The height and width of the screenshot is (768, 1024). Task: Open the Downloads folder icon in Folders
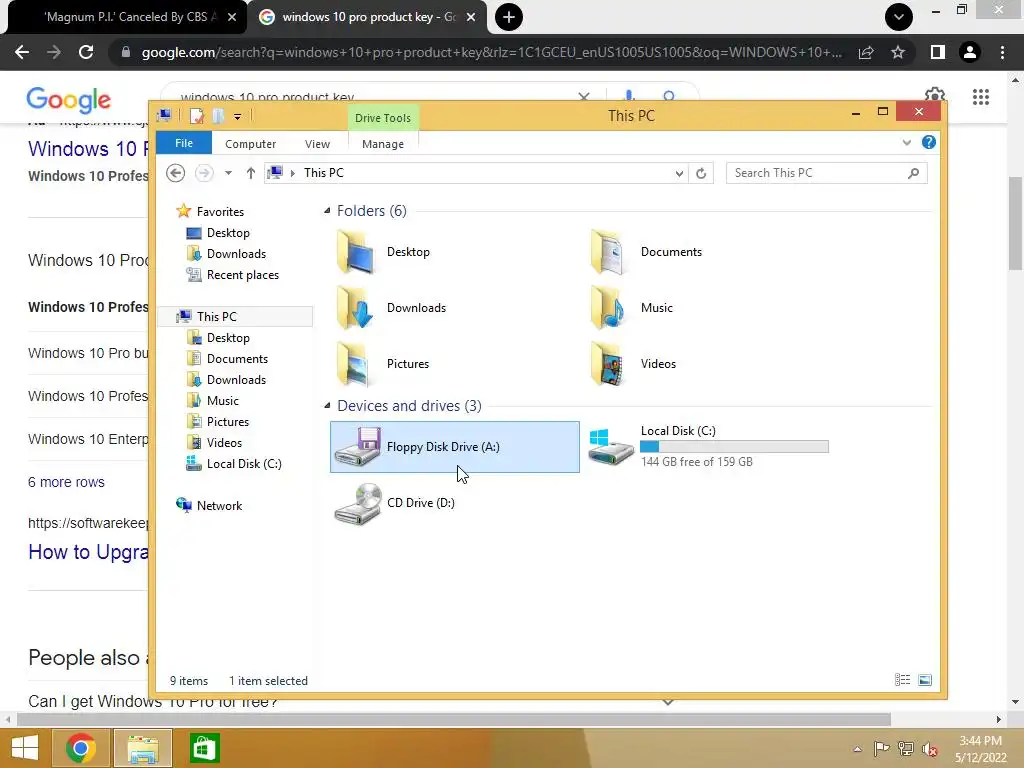tap(356, 308)
